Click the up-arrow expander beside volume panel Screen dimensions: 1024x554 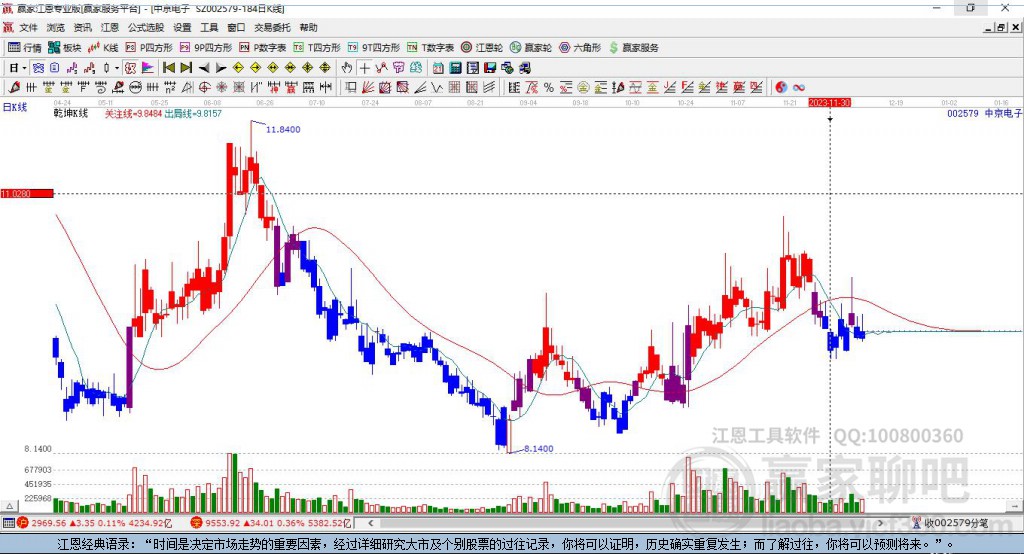point(9,506)
